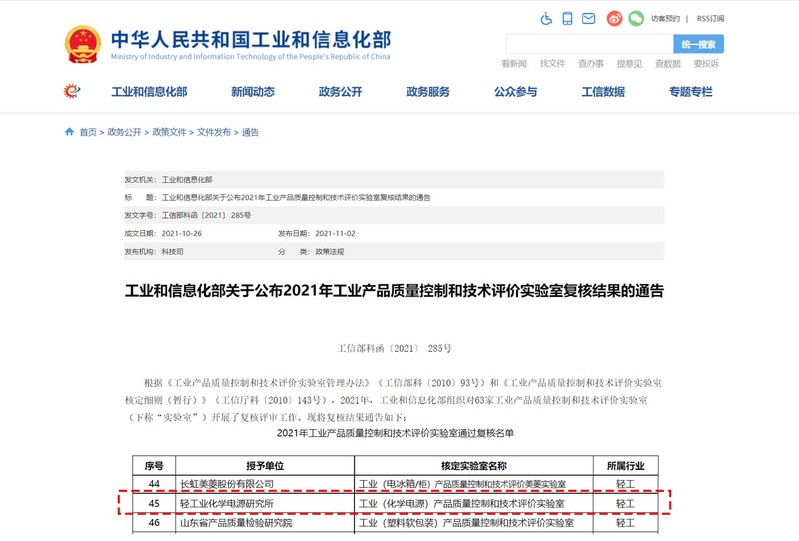Open the WeChat social icon
Image resolution: width=799 pixels, height=541 pixels.
[x=635, y=18]
